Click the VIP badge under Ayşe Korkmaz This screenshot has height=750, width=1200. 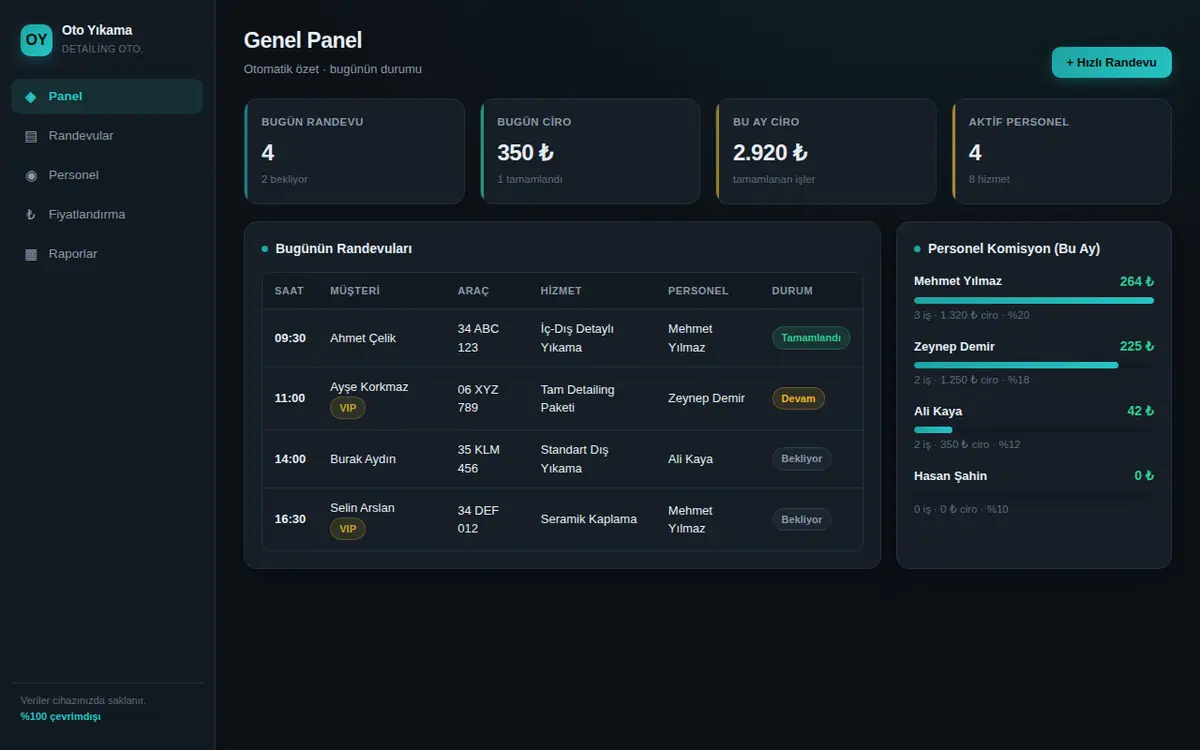click(348, 408)
